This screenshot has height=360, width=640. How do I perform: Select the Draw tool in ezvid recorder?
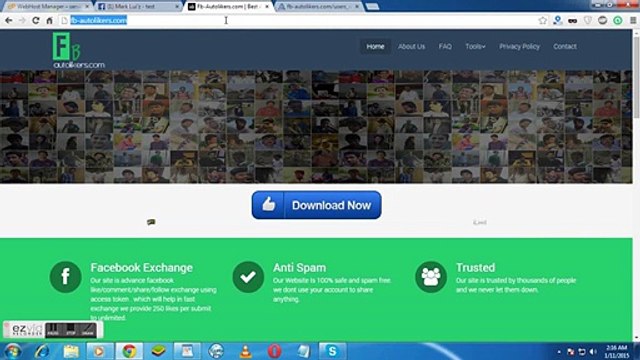[x=88, y=330]
